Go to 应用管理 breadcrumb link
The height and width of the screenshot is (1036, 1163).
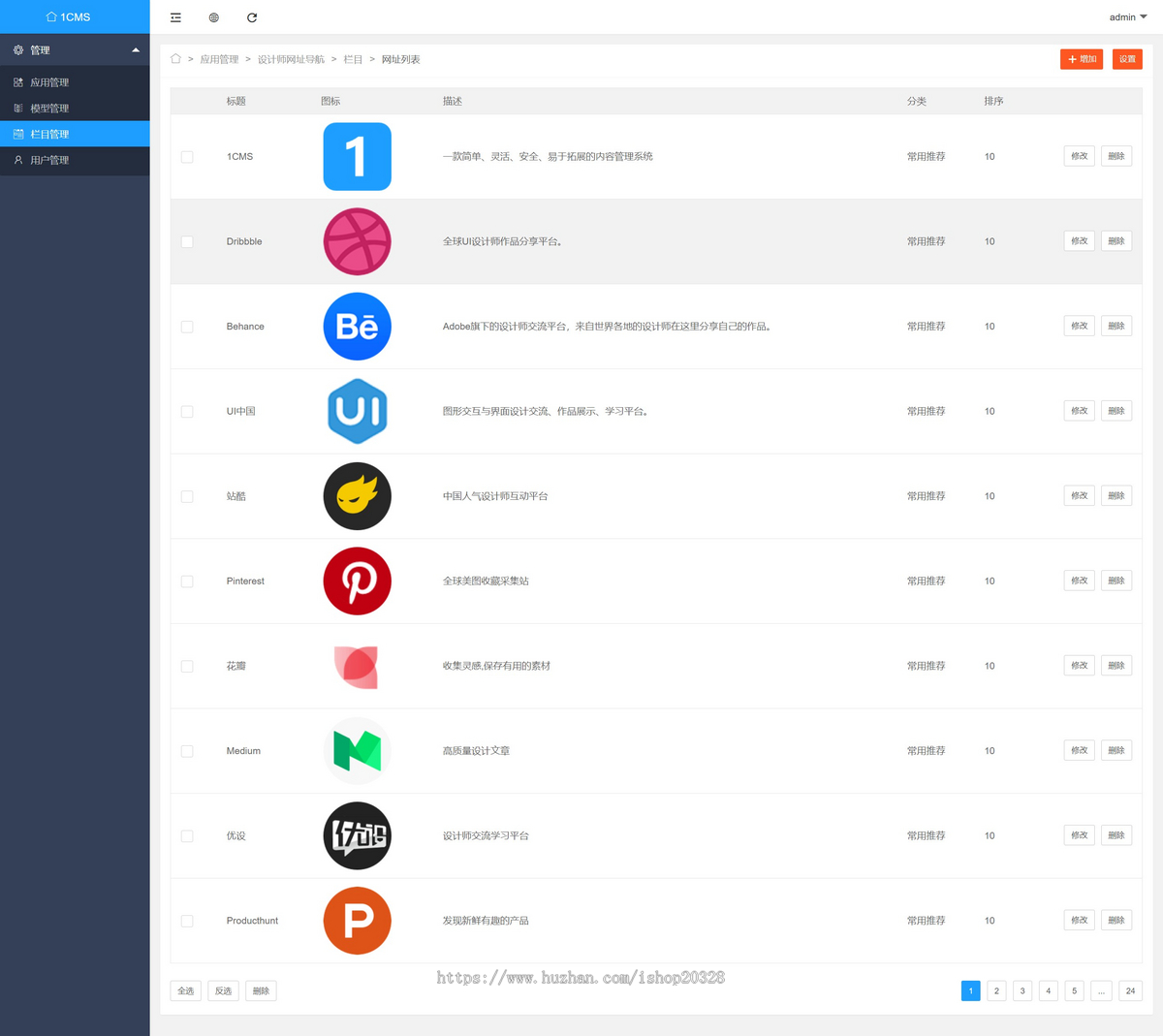point(219,59)
